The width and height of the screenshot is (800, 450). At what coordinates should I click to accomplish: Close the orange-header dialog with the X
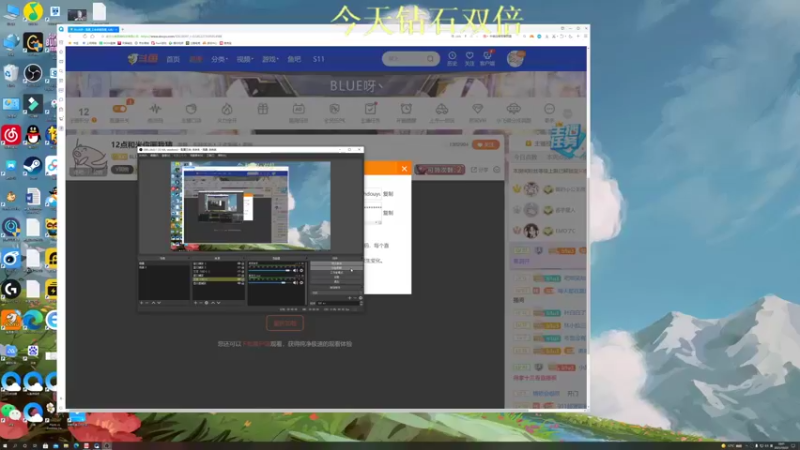click(x=404, y=168)
